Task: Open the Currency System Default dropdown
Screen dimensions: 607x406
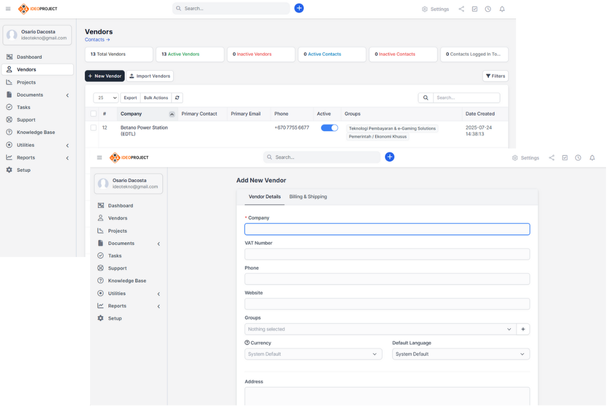Action: click(x=313, y=354)
